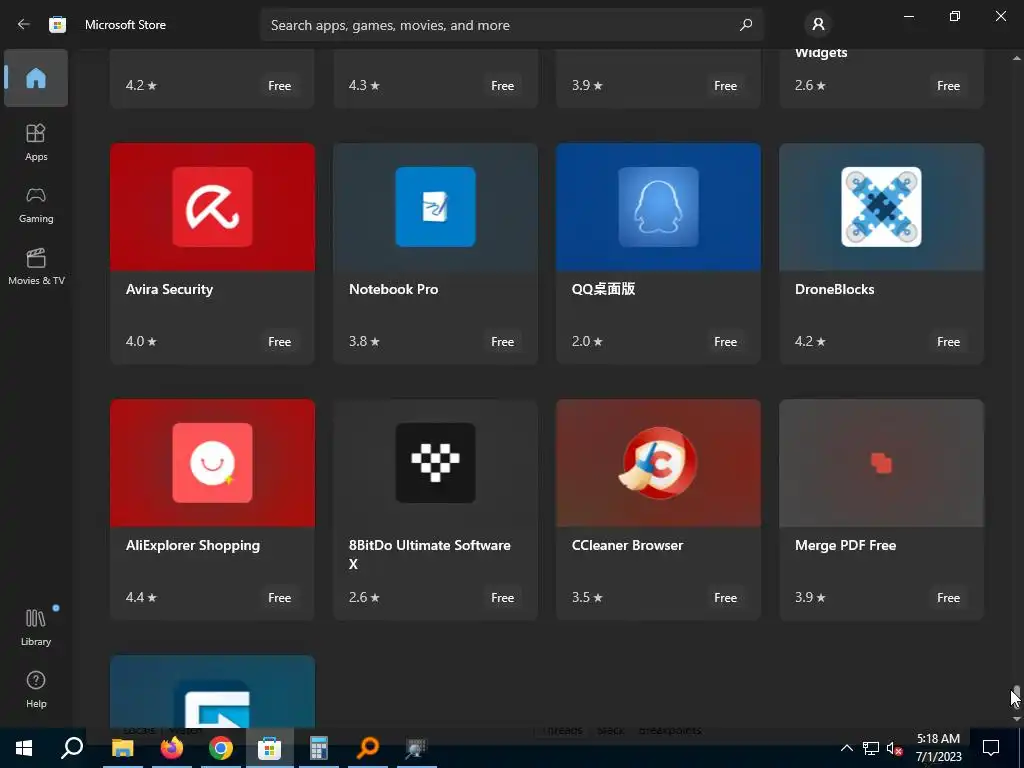Click the AliExplorer Shopping title
The width and height of the screenshot is (1024, 768).
(x=193, y=545)
